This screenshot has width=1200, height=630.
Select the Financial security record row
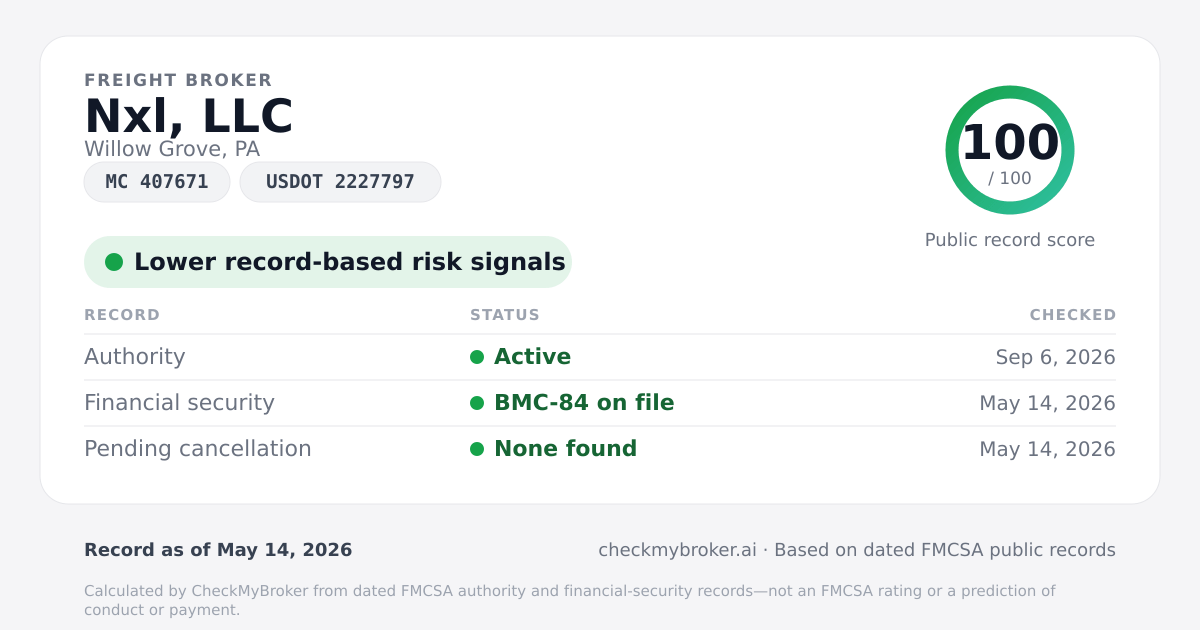click(x=600, y=403)
